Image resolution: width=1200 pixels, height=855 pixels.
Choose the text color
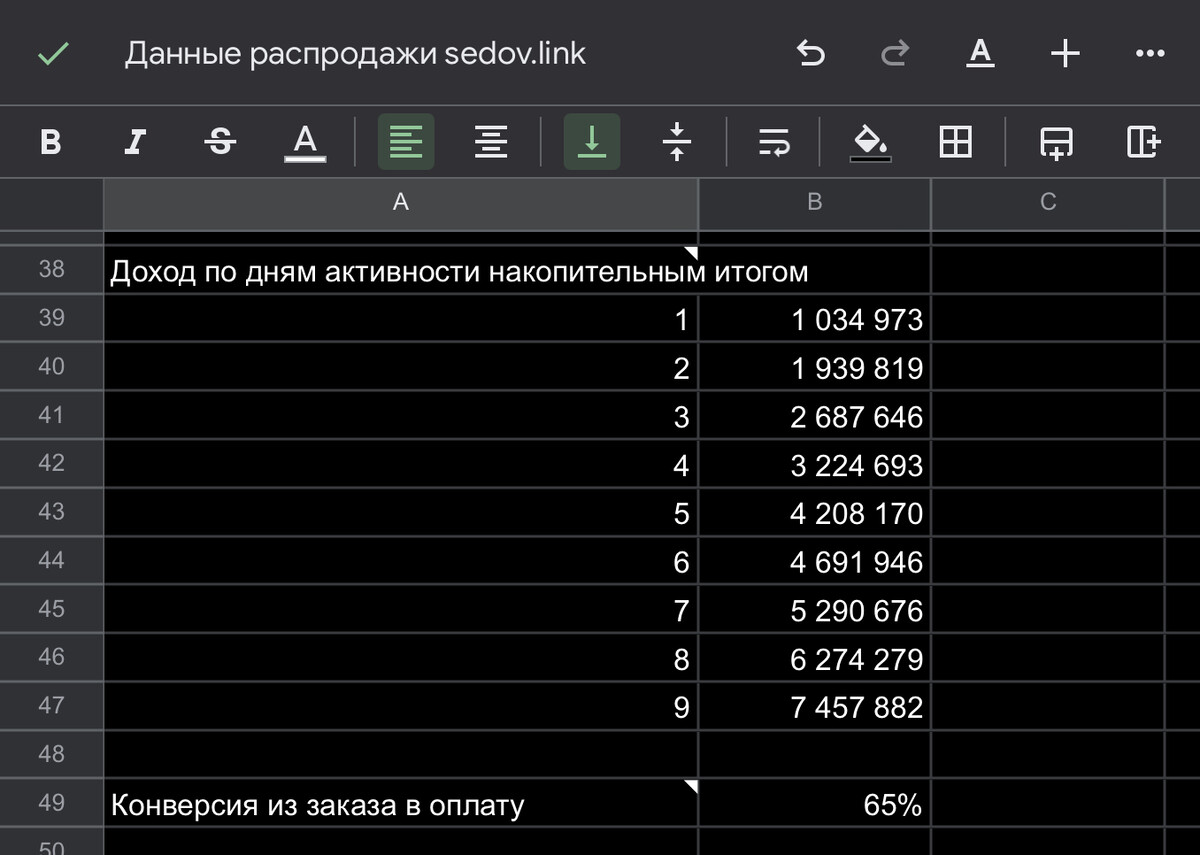[306, 141]
